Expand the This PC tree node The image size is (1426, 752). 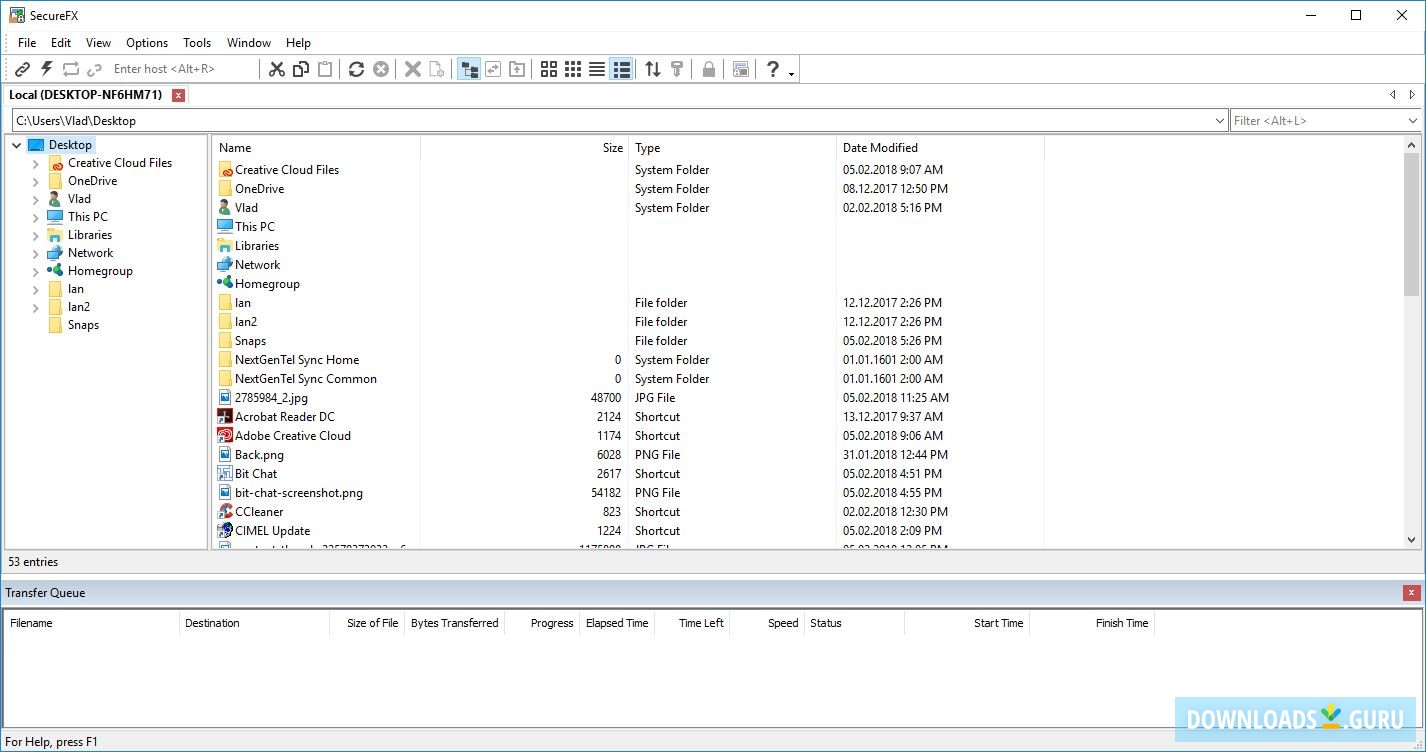coord(36,217)
